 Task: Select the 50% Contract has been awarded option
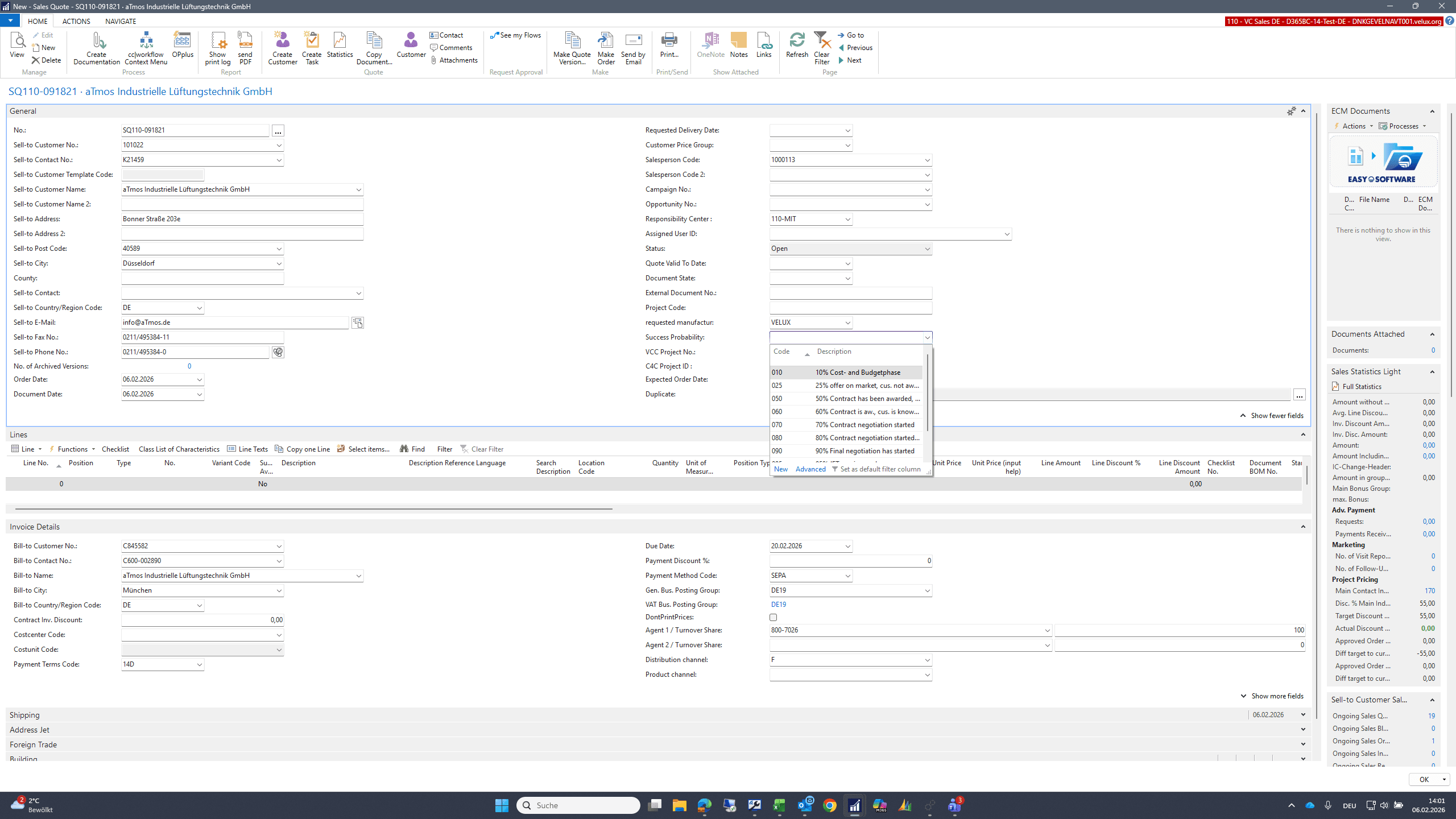tap(846, 399)
